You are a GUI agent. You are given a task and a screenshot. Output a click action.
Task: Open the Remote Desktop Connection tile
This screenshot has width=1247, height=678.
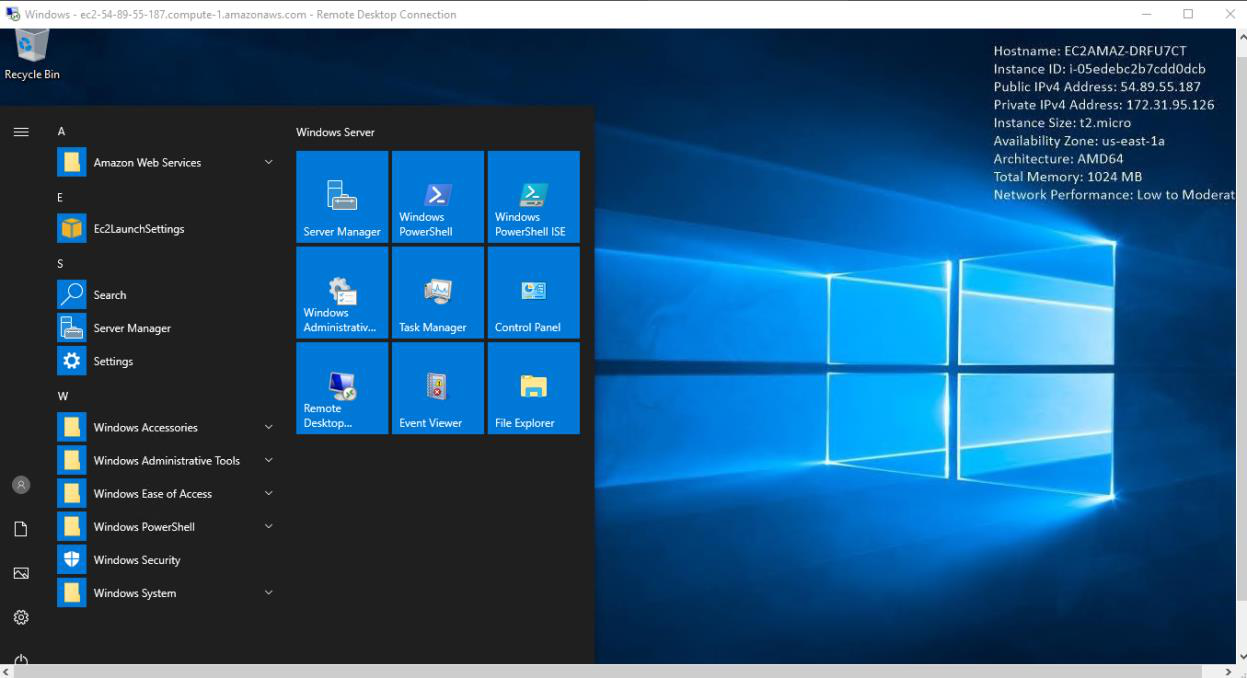[342, 388]
